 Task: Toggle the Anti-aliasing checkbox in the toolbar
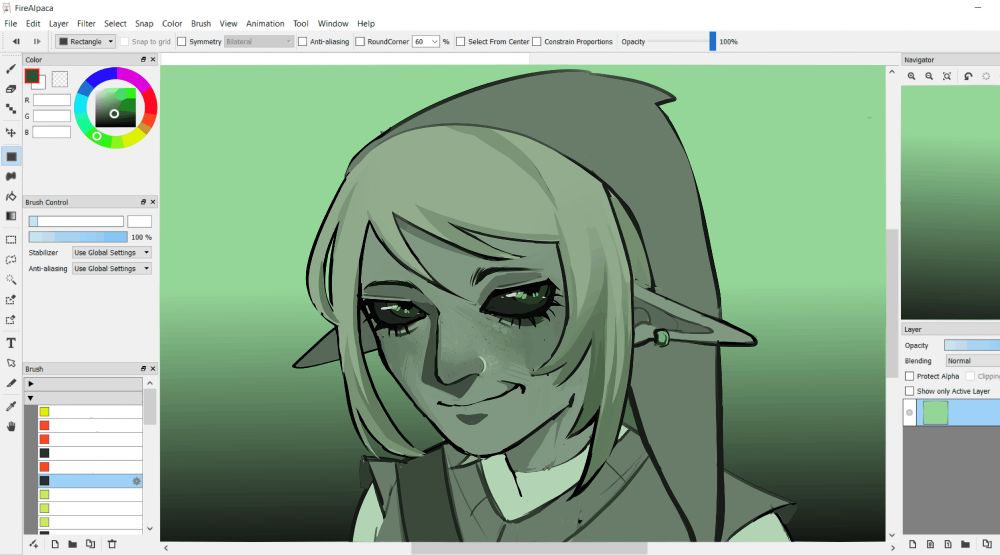click(302, 41)
